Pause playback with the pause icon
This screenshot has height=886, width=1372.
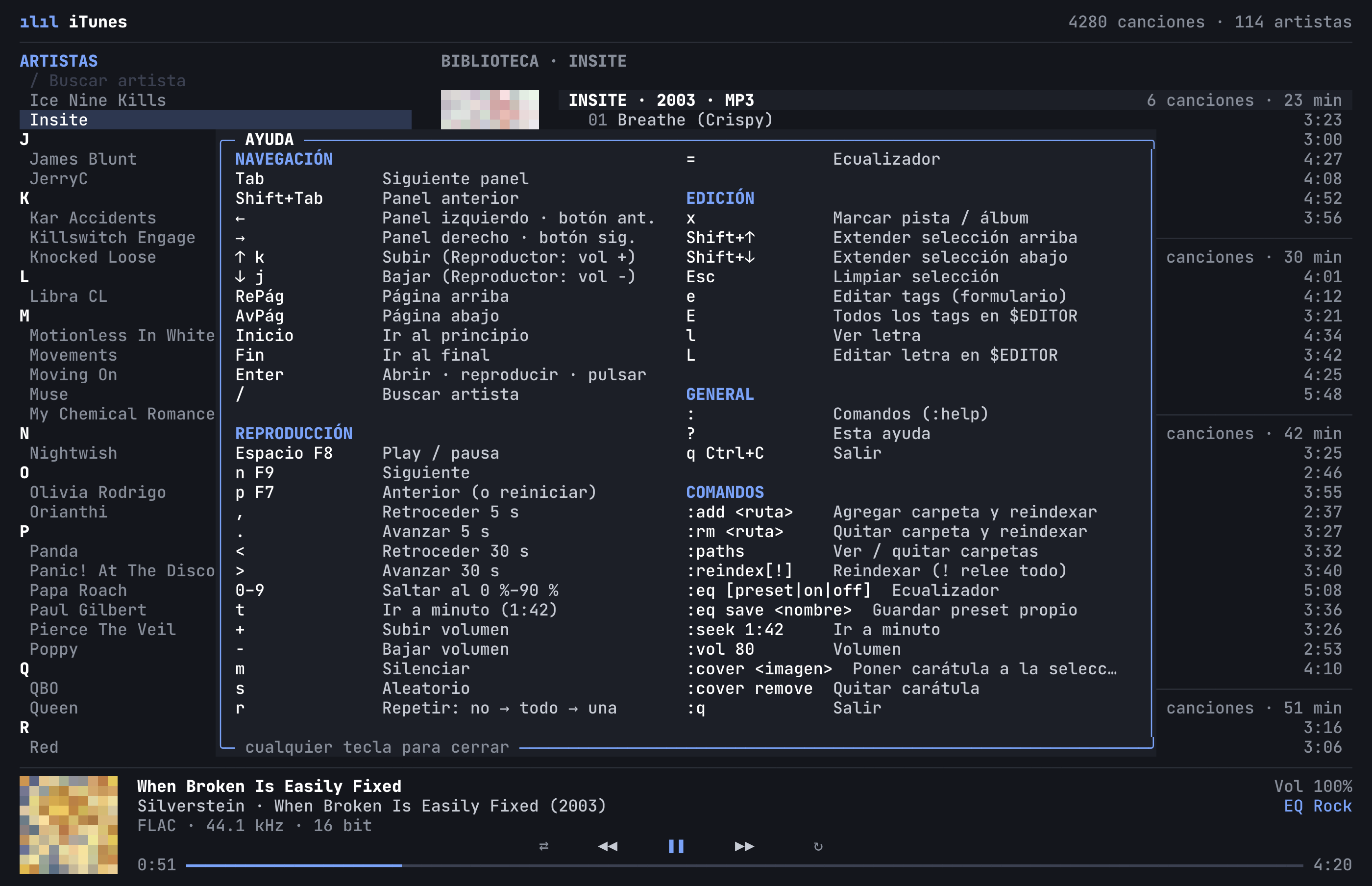click(x=676, y=846)
